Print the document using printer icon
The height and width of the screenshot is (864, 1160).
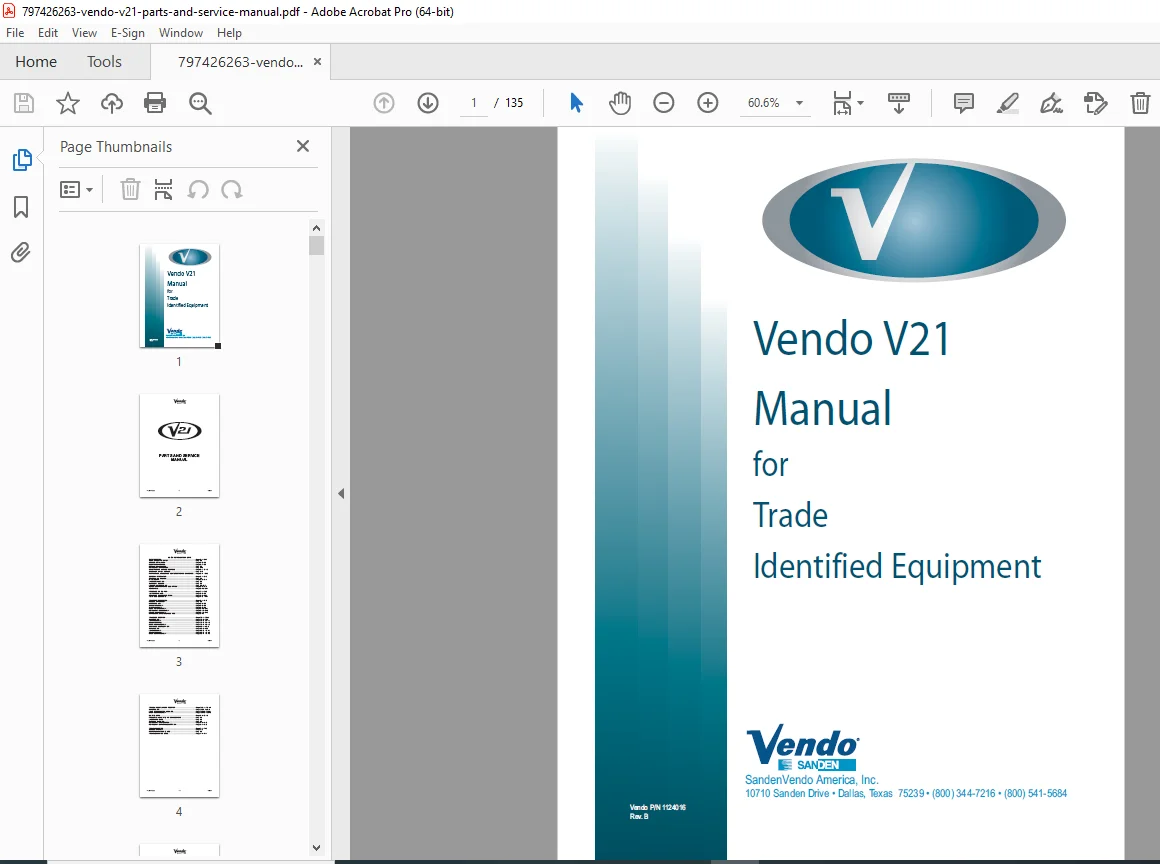(x=155, y=103)
